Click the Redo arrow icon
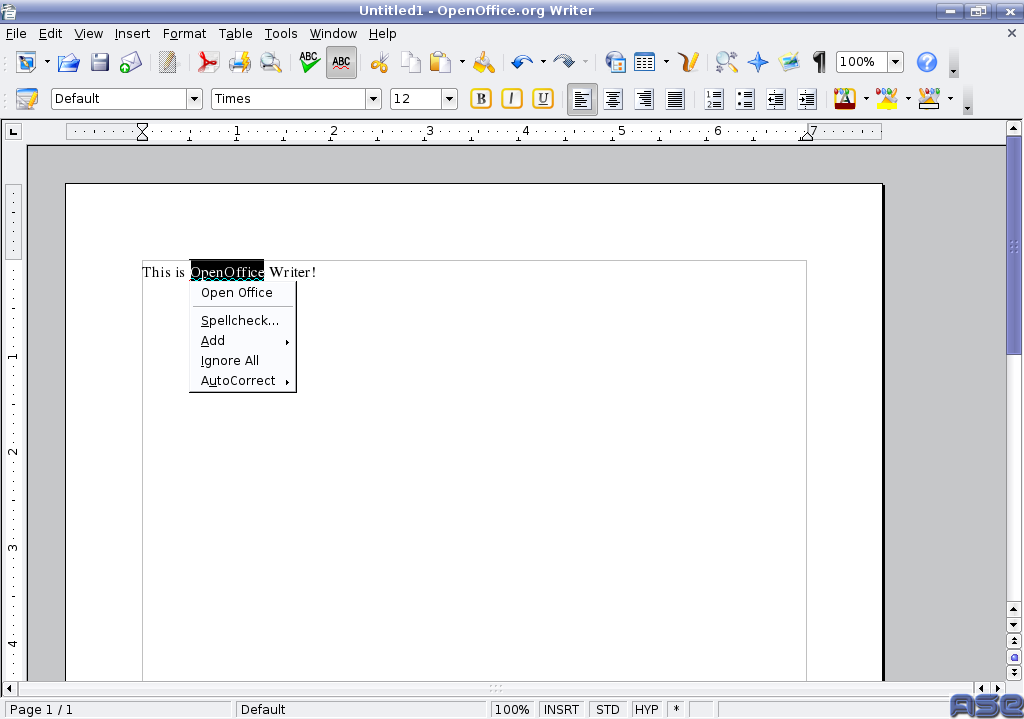 (x=564, y=62)
